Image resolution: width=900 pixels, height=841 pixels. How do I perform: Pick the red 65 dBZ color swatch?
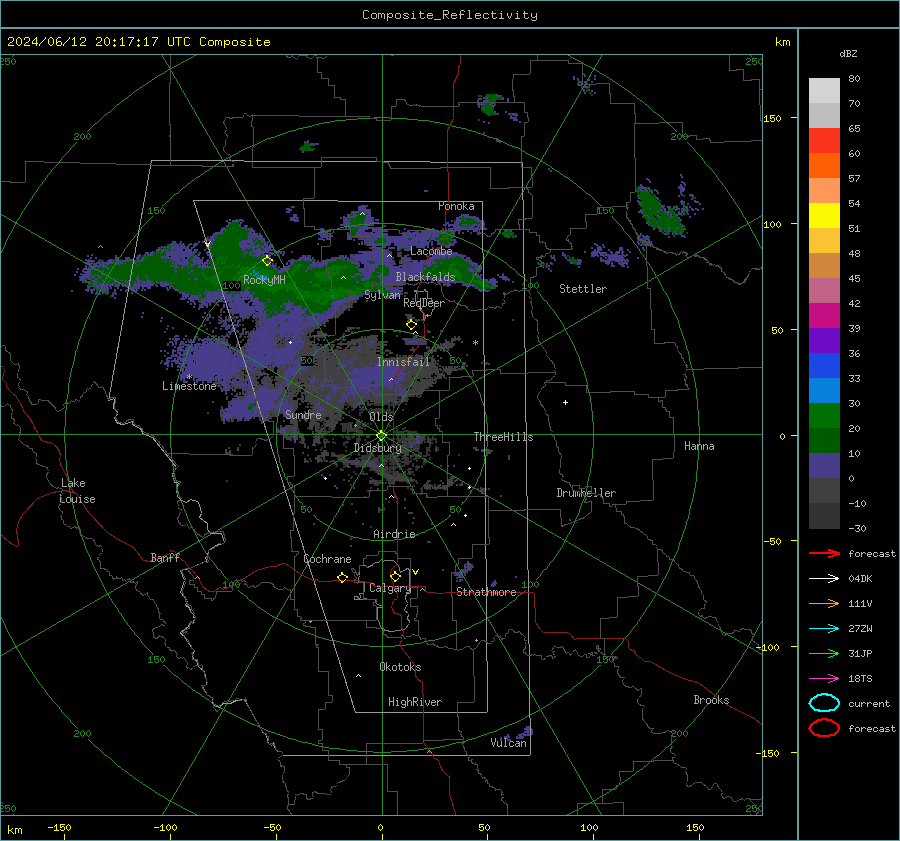pos(824,140)
